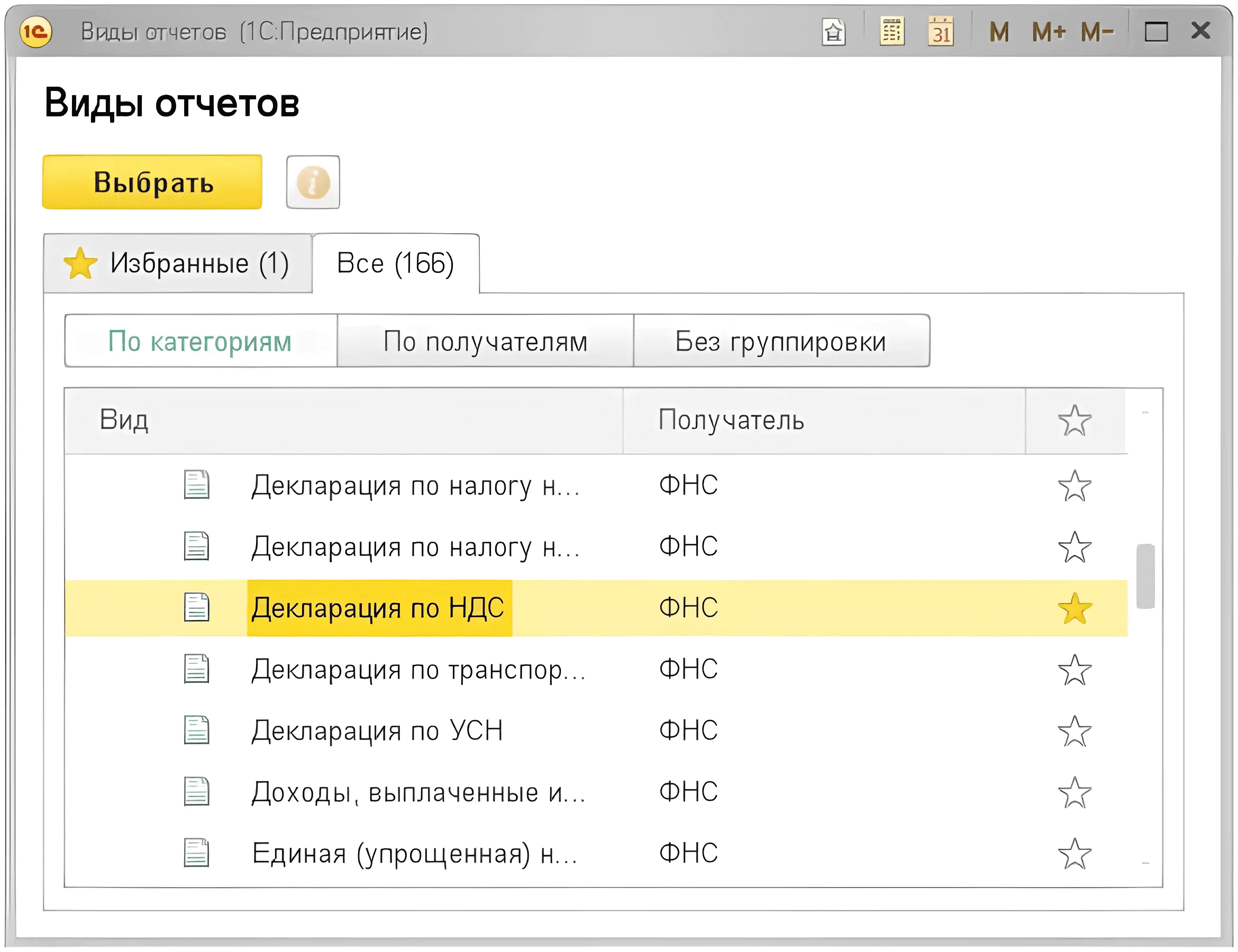
Task: Switch to the Избранные (1) tab
Action: [178, 263]
